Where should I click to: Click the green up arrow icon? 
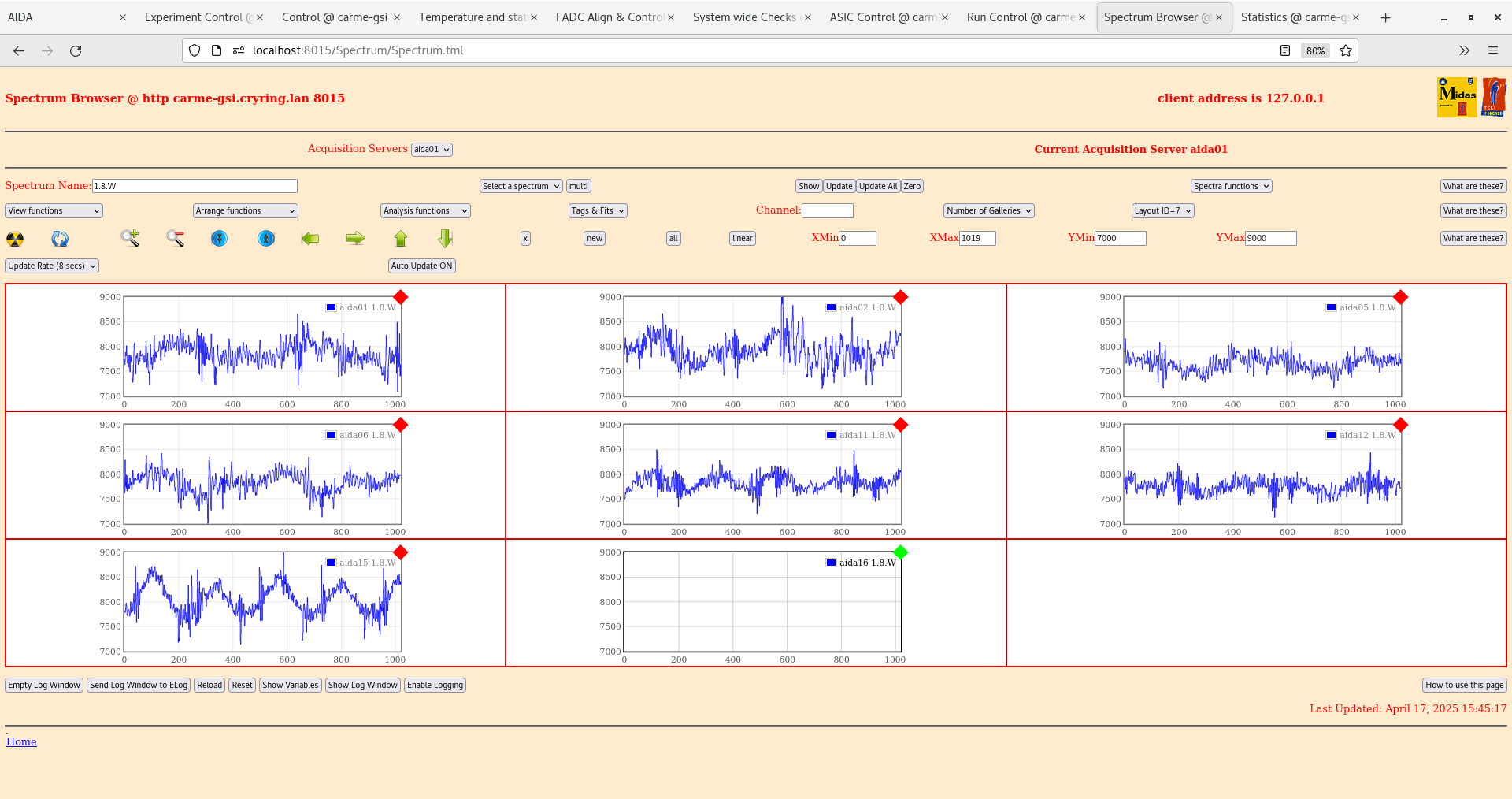pyautogui.click(x=401, y=238)
